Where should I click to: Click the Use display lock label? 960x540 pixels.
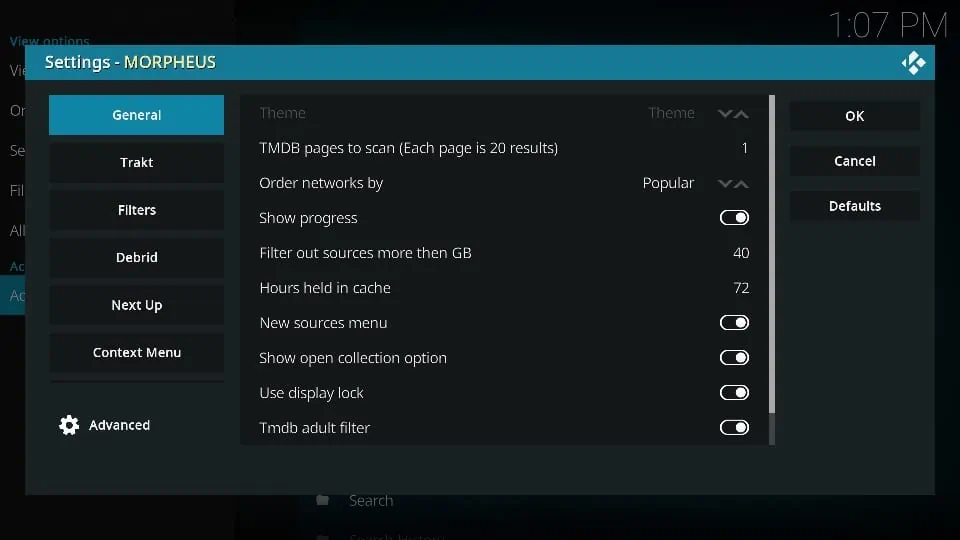coord(311,392)
